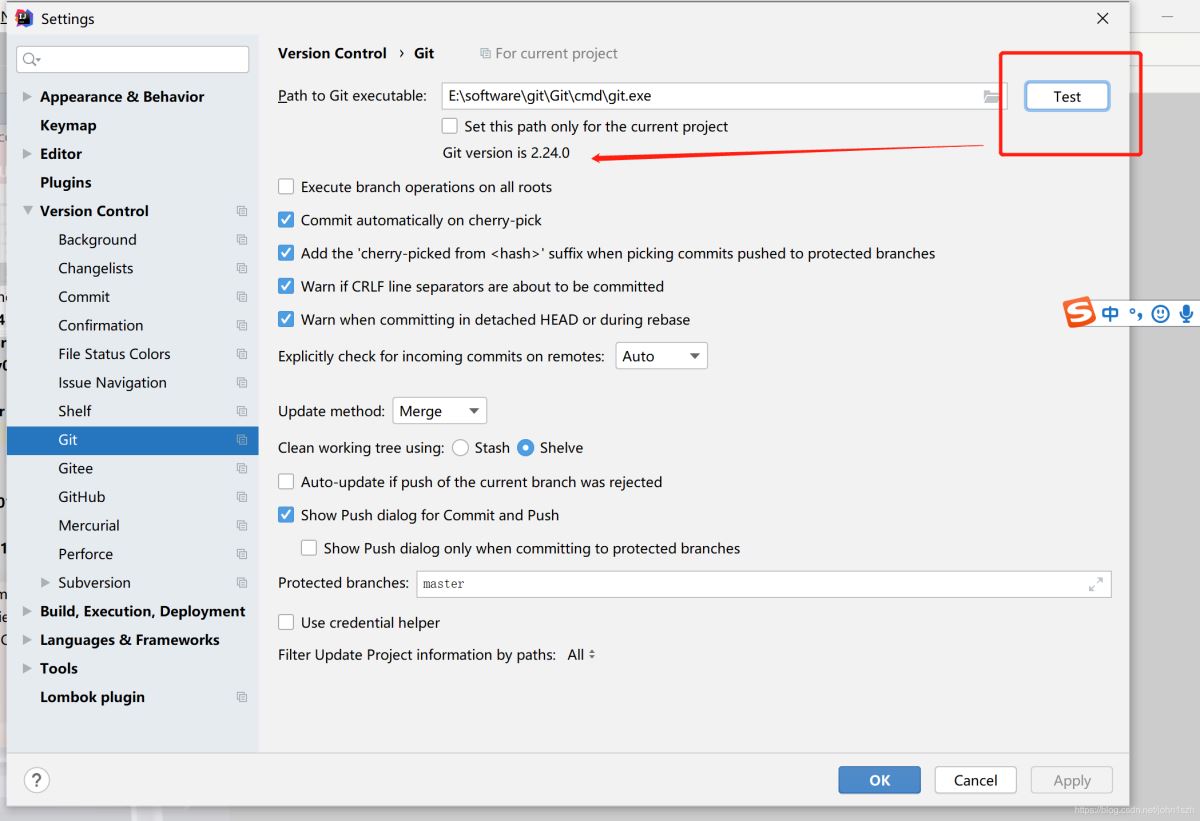This screenshot has height=821, width=1200.
Task: Click the Sogou input method S icon
Action: (1079, 313)
